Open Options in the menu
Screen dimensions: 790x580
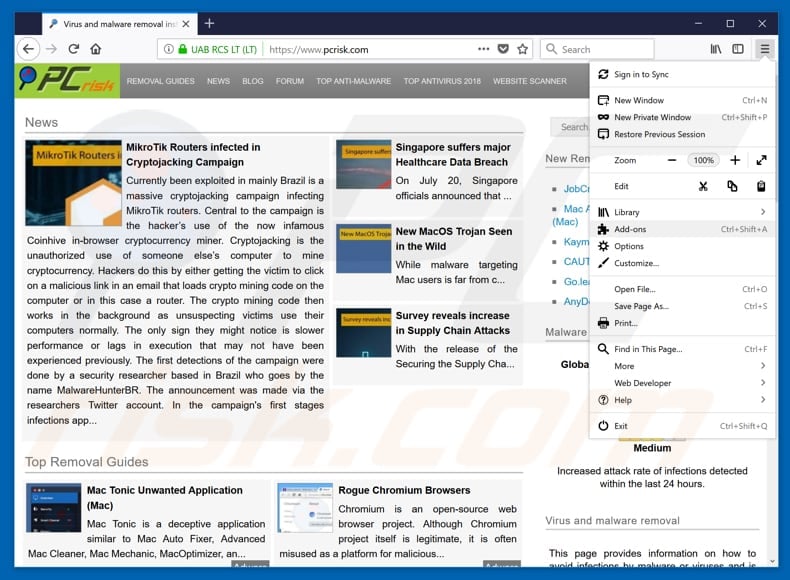tap(682, 246)
